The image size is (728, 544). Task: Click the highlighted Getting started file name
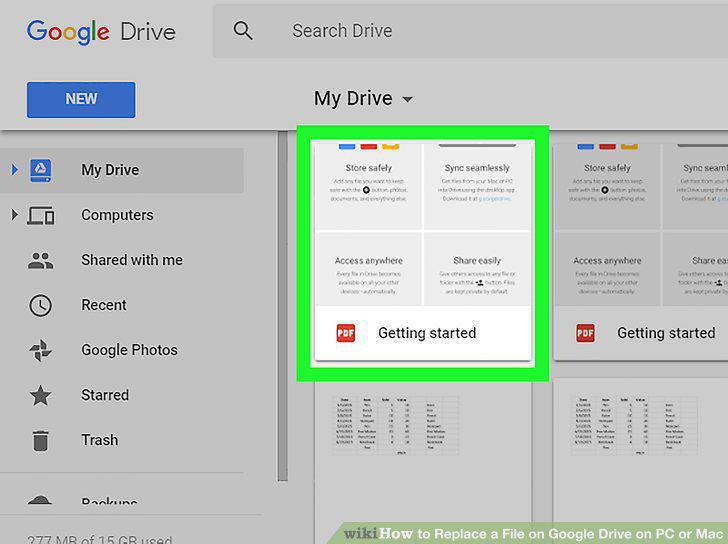pos(427,333)
